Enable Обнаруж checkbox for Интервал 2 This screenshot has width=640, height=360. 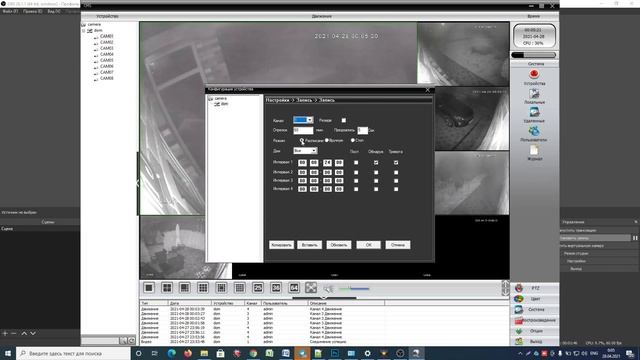click(376, 172)
